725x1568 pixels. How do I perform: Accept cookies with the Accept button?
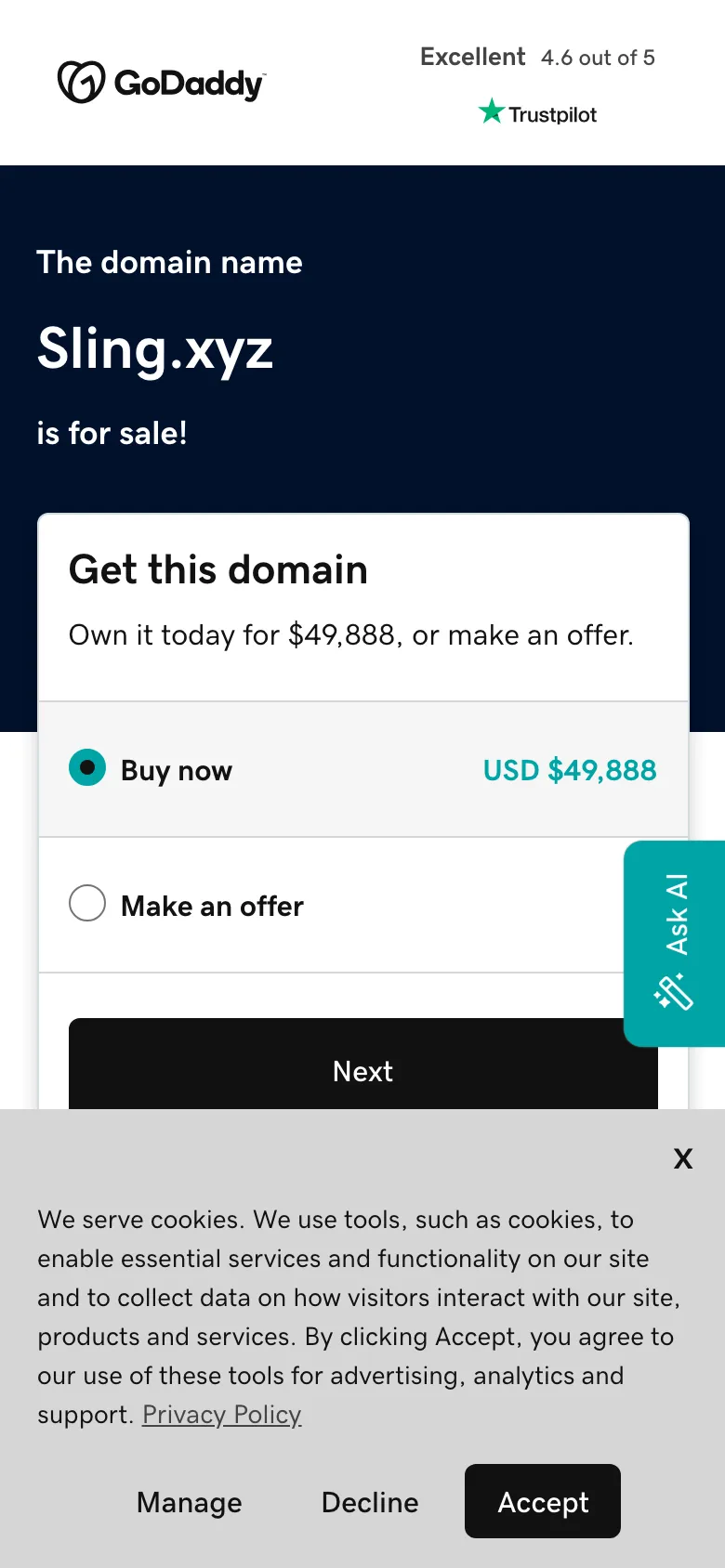(x=543, y=1502)
